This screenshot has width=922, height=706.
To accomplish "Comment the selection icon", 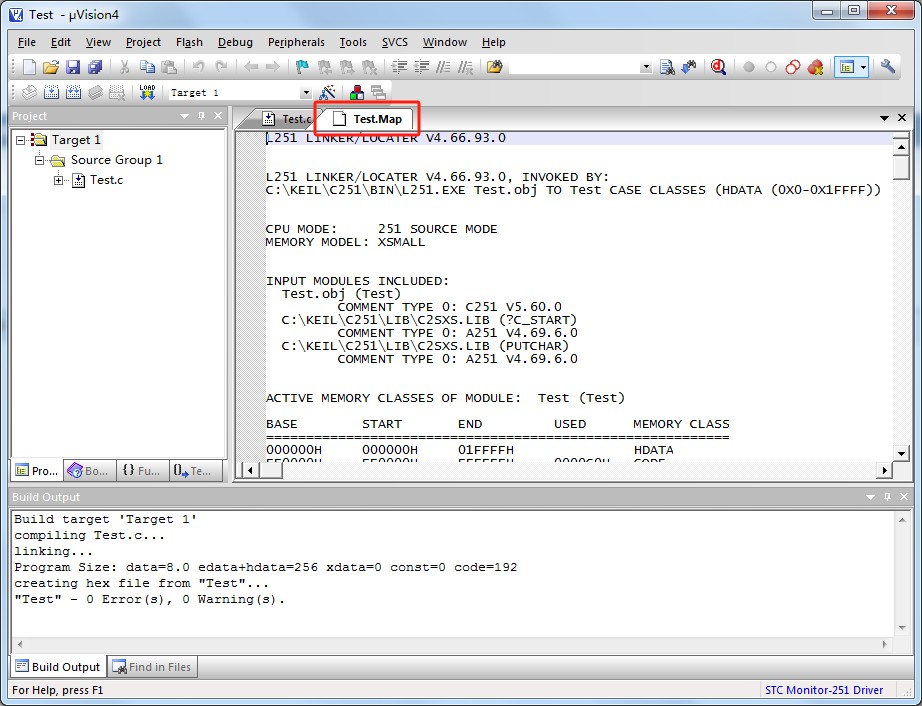I will pyautogui.click(x=443, y=67).
